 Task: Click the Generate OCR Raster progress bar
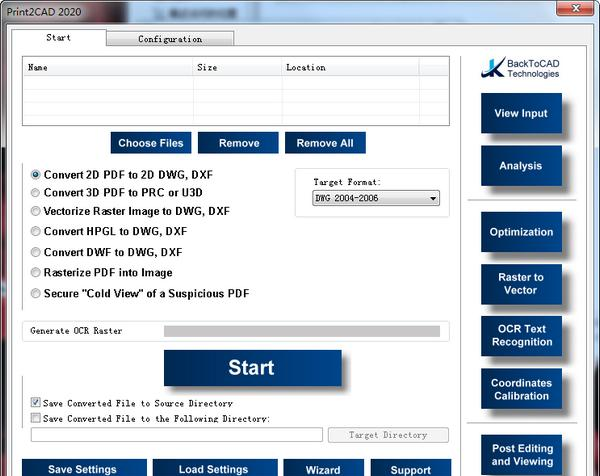pos(302,331)
